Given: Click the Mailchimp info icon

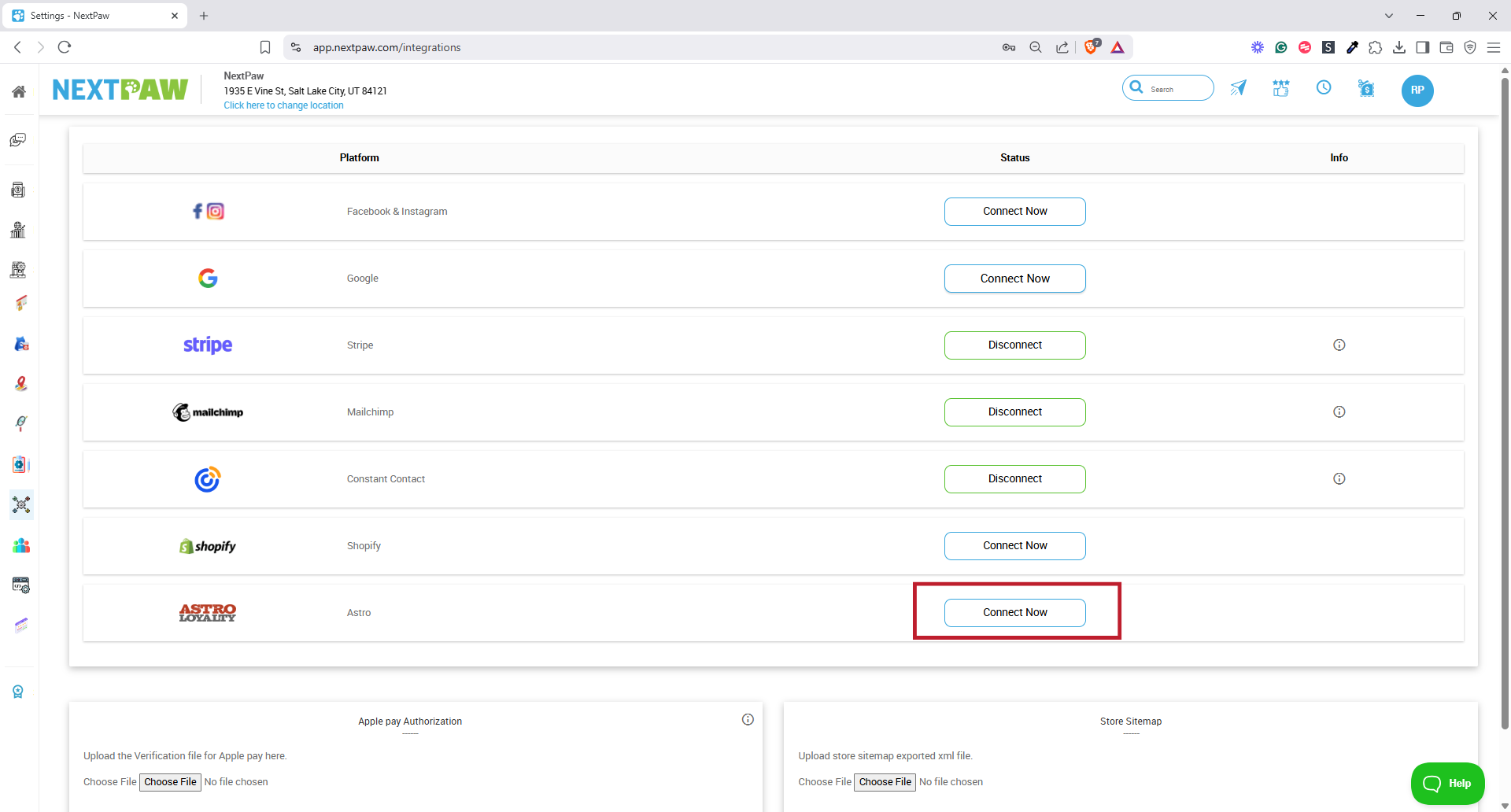Looking at the screenshot, I should click(1339, 412).
